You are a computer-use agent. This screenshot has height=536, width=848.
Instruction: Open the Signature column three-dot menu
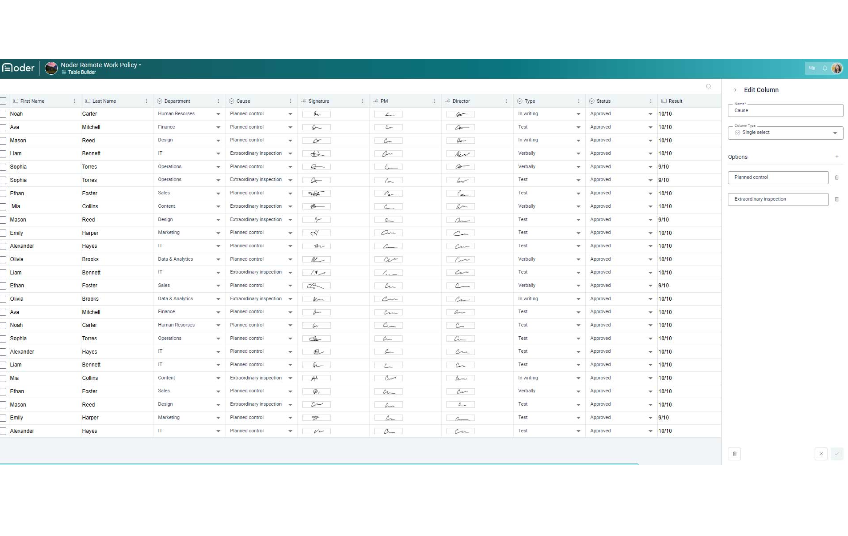click(362, 101)
